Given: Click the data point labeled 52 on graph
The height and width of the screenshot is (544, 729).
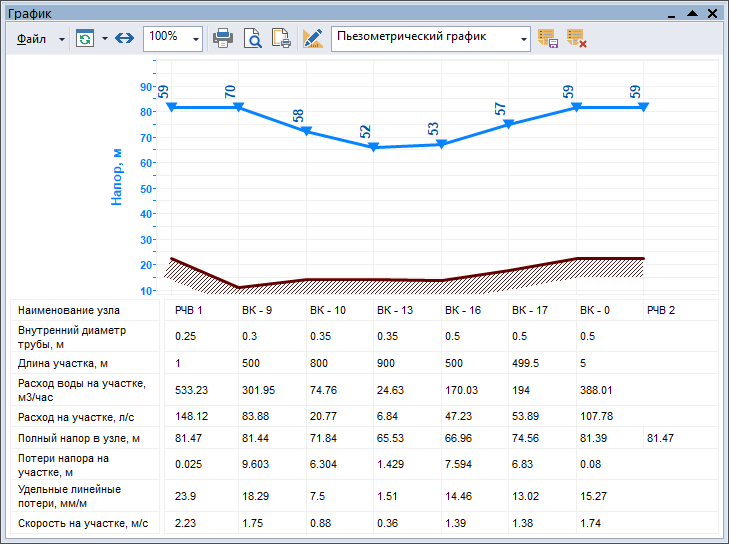Looking at the screenshot, I should click(373, 147).
